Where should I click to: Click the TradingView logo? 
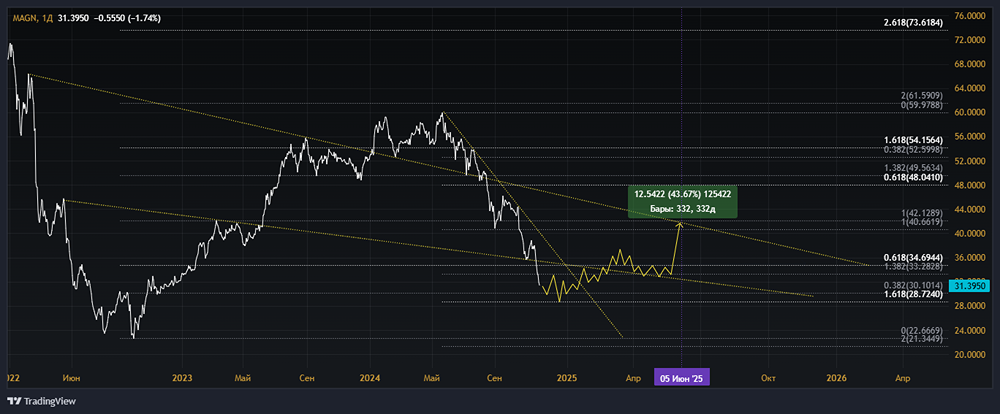41,401
